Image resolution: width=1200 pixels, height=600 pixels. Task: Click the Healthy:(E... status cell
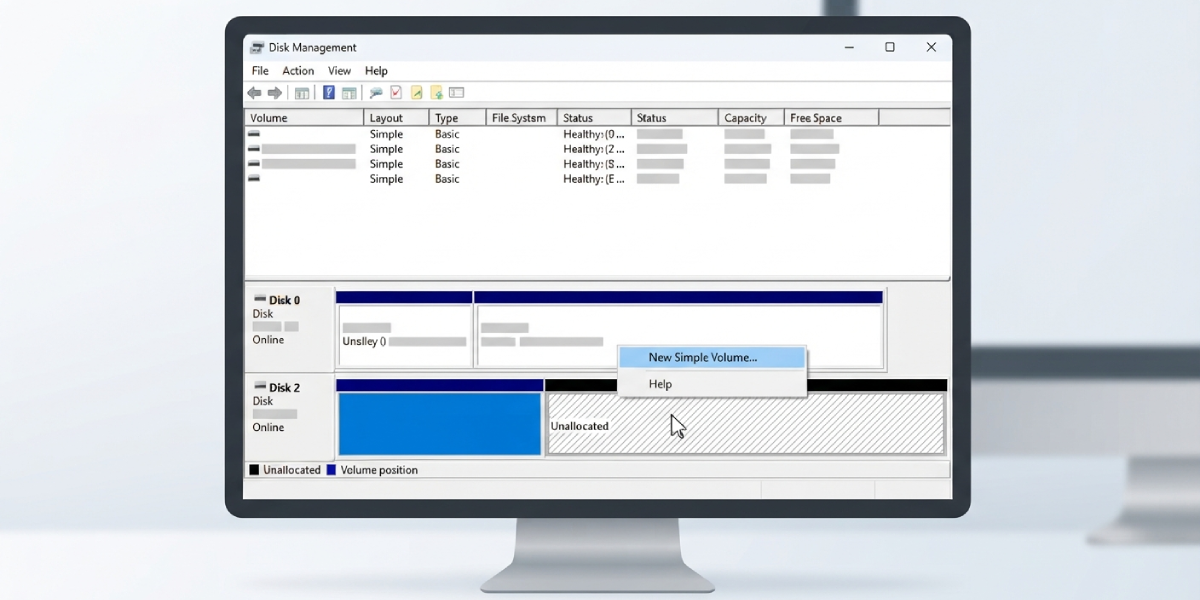593,179
